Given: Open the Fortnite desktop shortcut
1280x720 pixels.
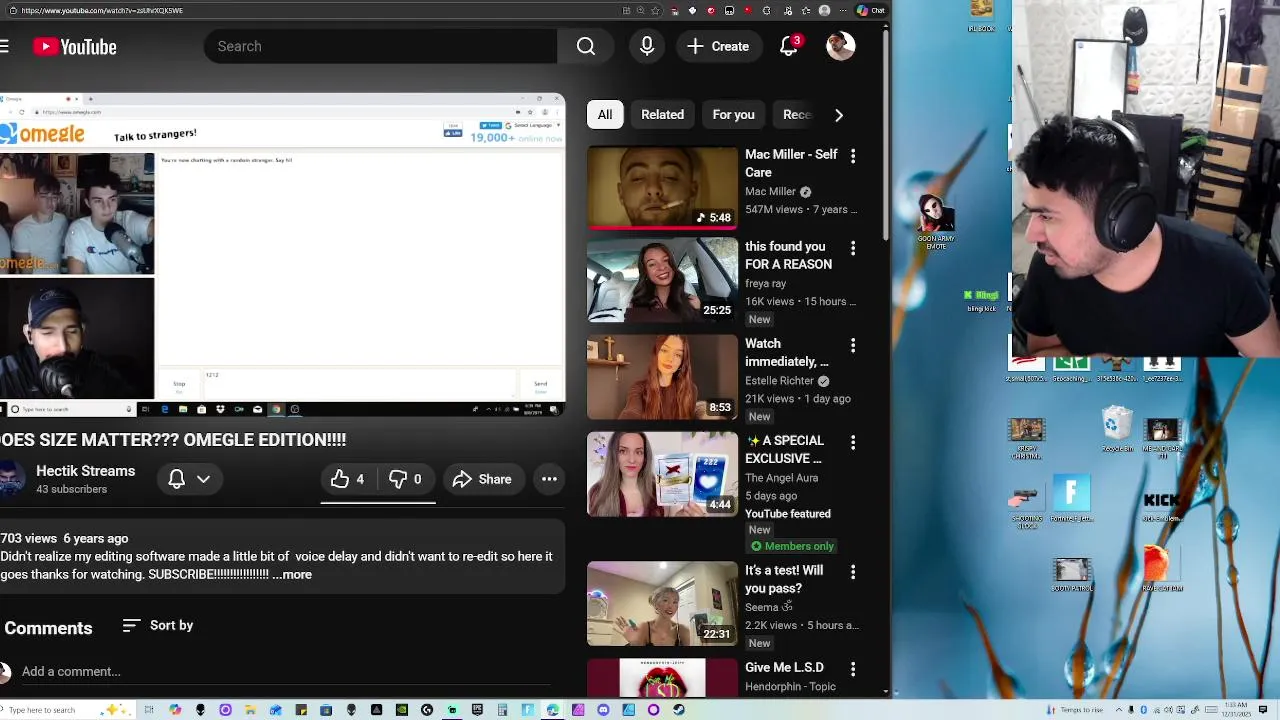Looking at the screenshot, I should pyautogui.click(x=1071, y=500).
